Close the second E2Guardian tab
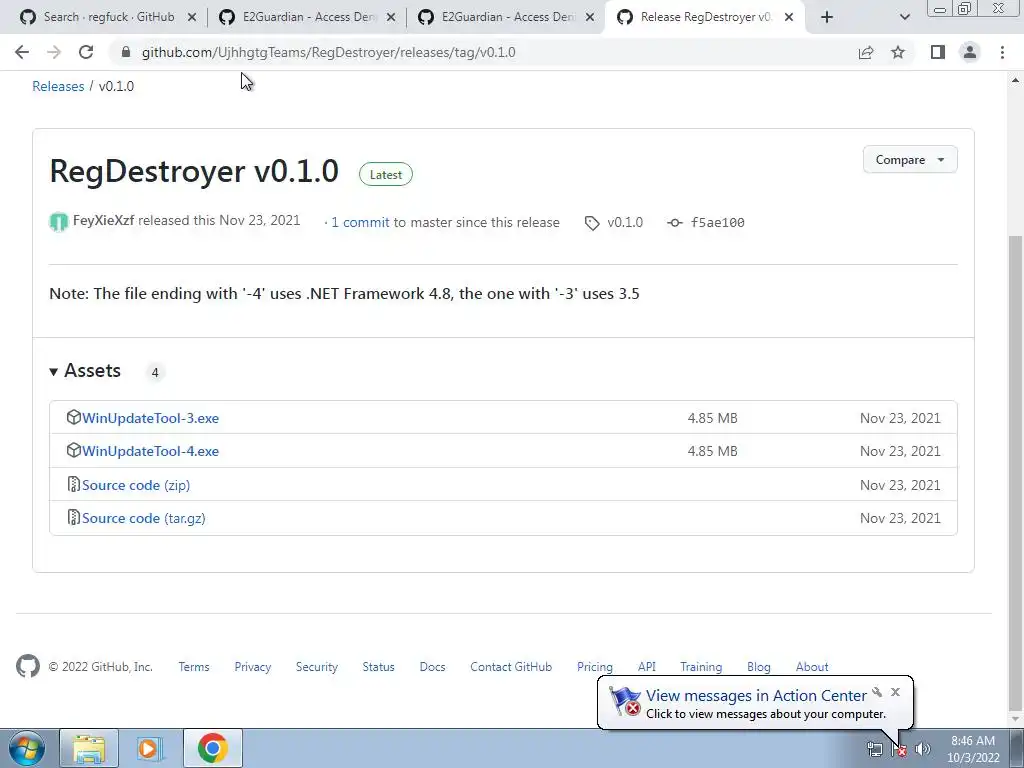Screen dimensions: 1024x768 coord(590,17)
